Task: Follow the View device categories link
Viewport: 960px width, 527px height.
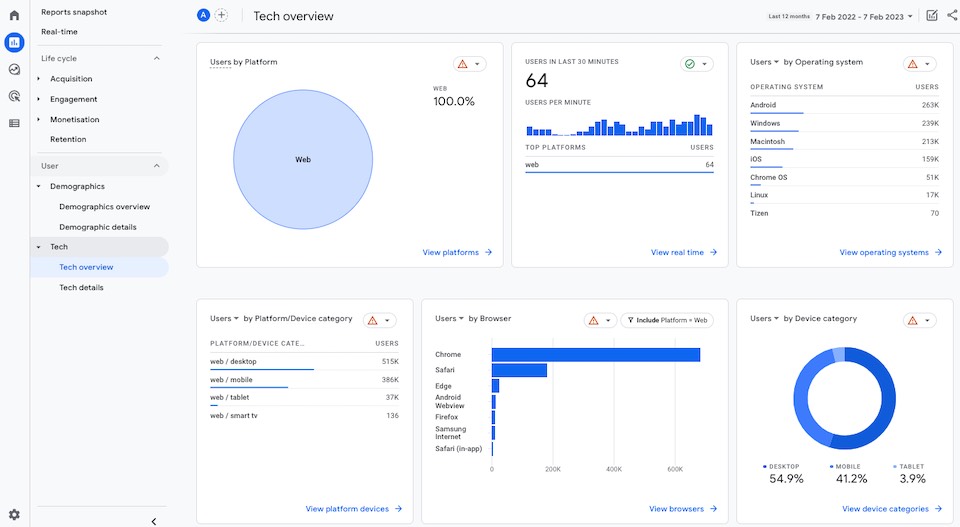Action: tap(891, 509)
